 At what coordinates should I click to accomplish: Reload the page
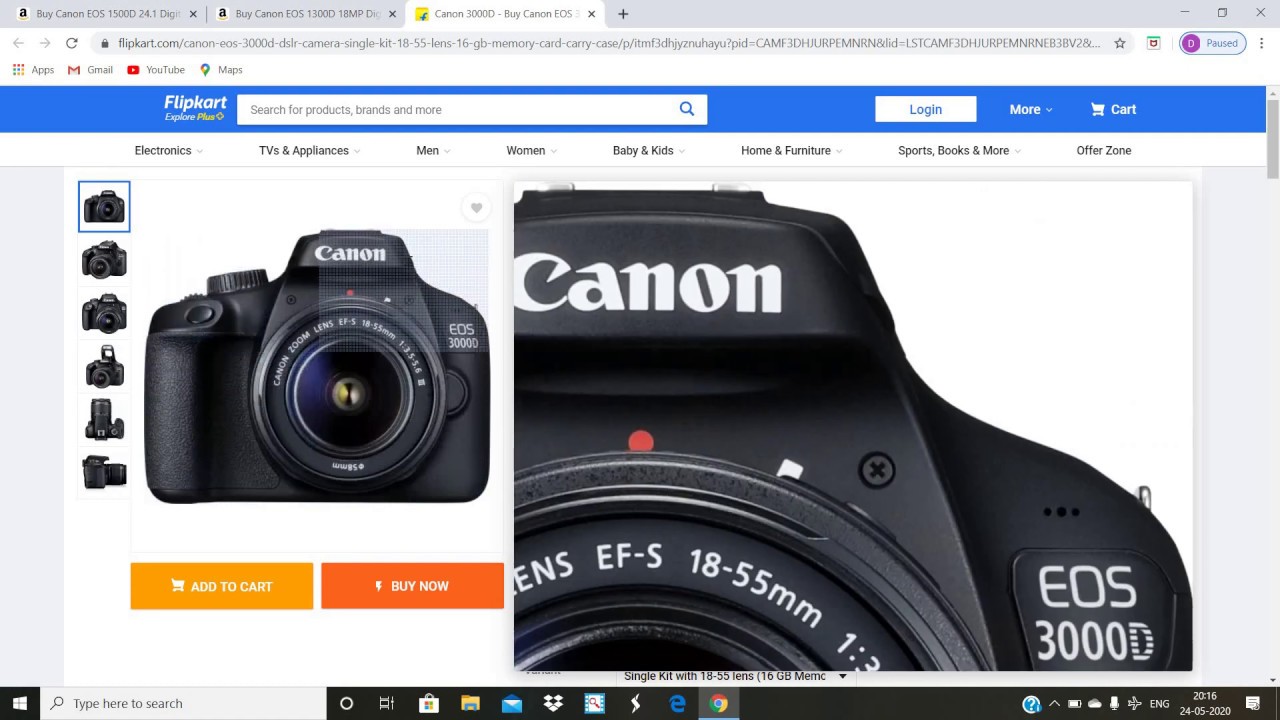(x=71, y=43)
